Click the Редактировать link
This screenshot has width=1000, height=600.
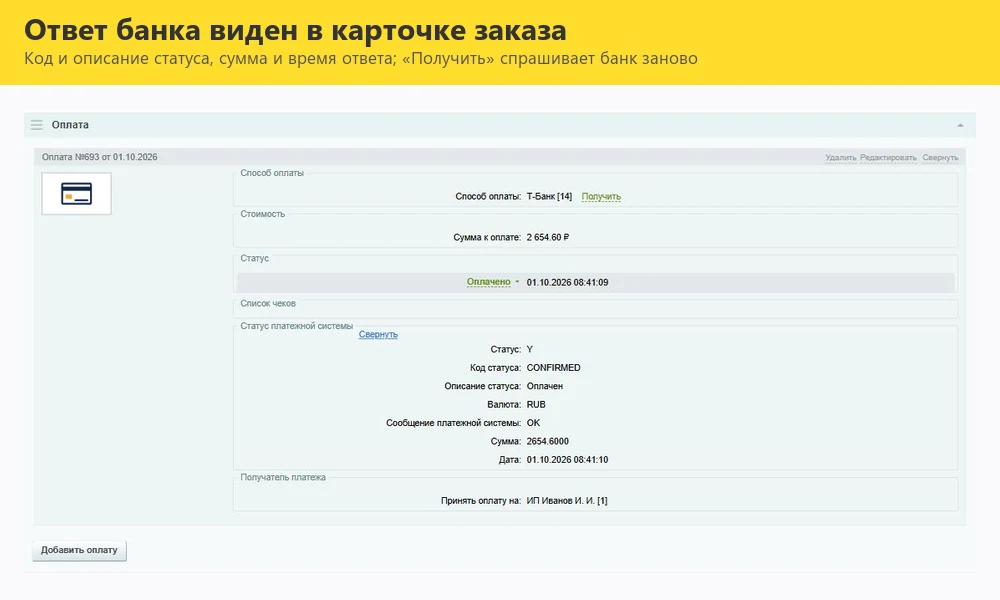click(x=888, y=157)
